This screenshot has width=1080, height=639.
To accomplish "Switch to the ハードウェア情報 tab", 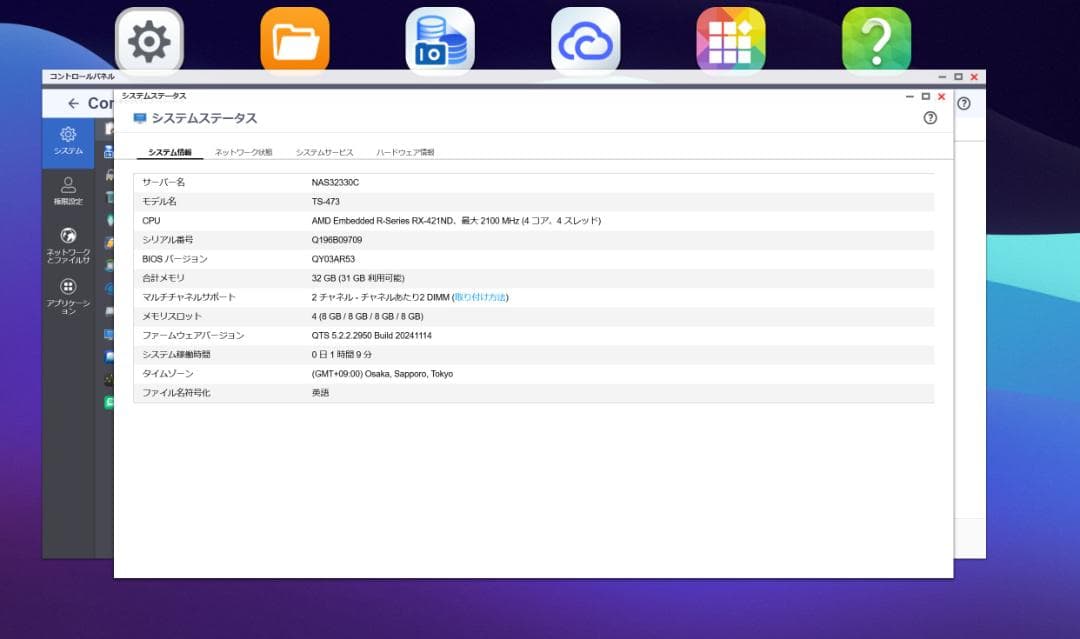I will point(407,152).
